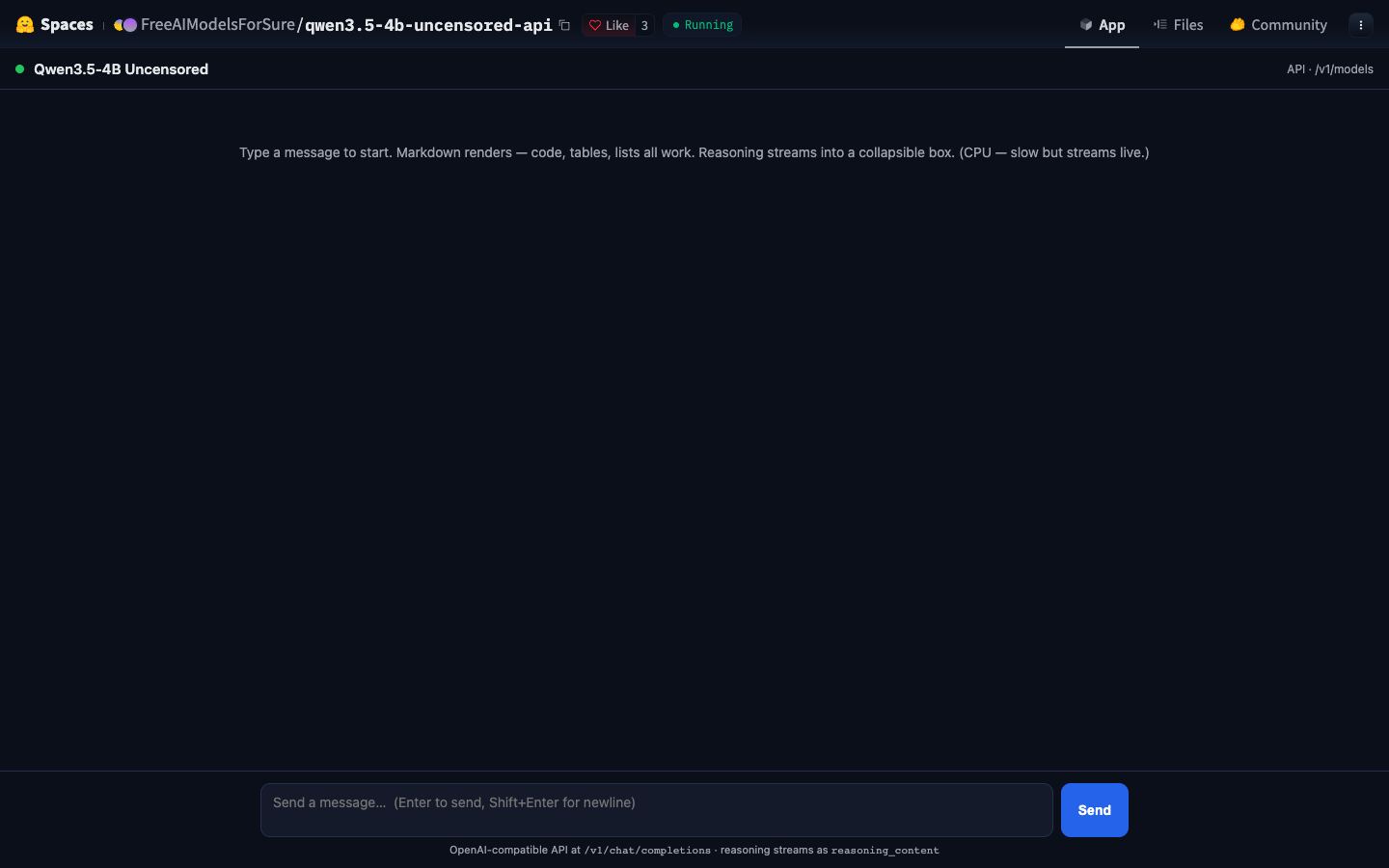
Task: View the like count of 3
Action: 644,25
